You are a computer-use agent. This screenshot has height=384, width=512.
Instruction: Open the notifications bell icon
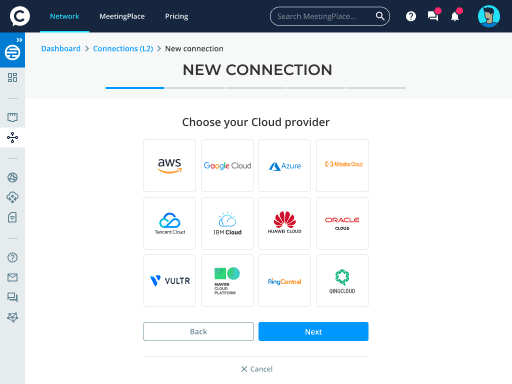(x=455, y=16)
